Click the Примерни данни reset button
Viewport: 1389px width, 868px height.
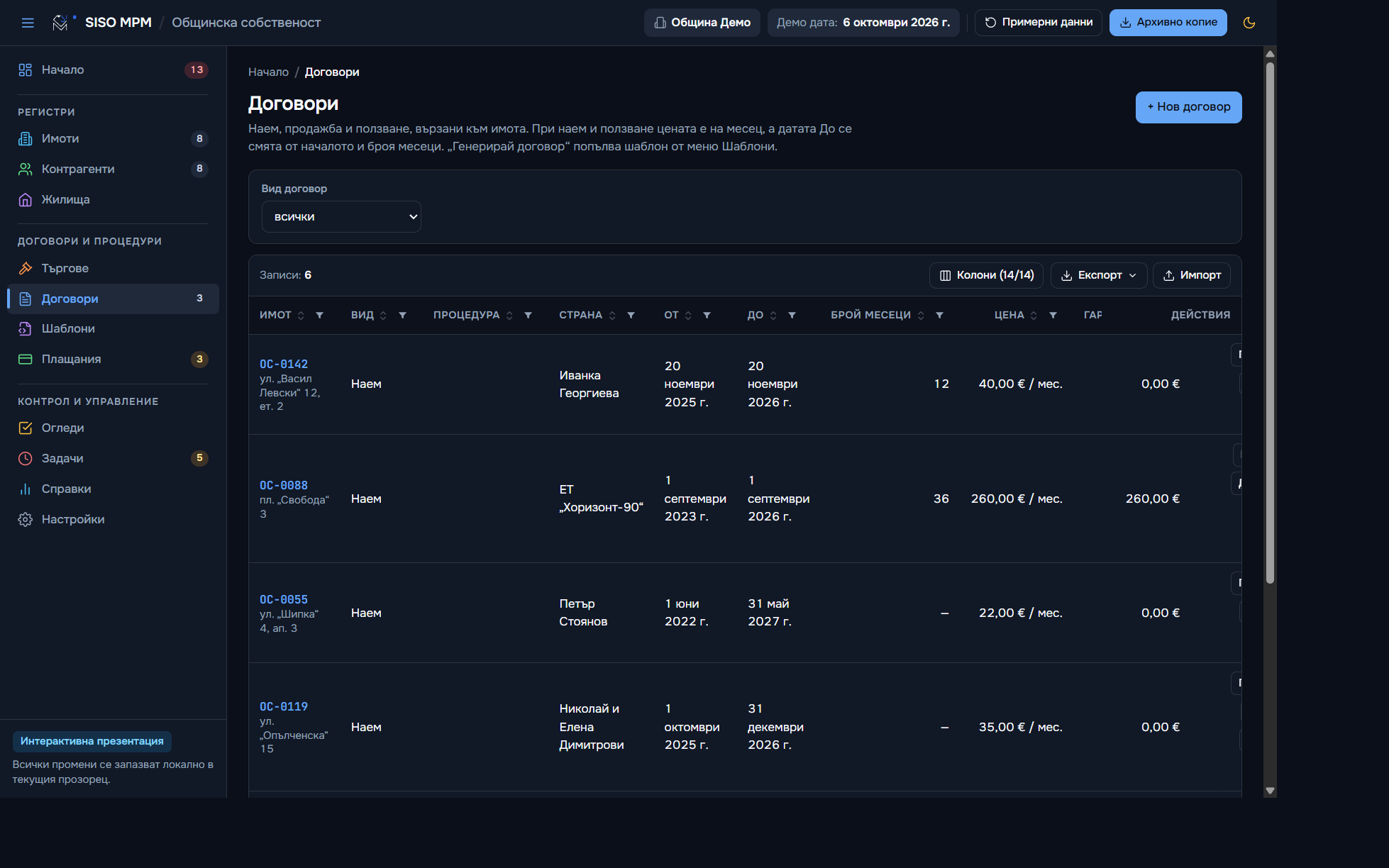pos(1038,23)
